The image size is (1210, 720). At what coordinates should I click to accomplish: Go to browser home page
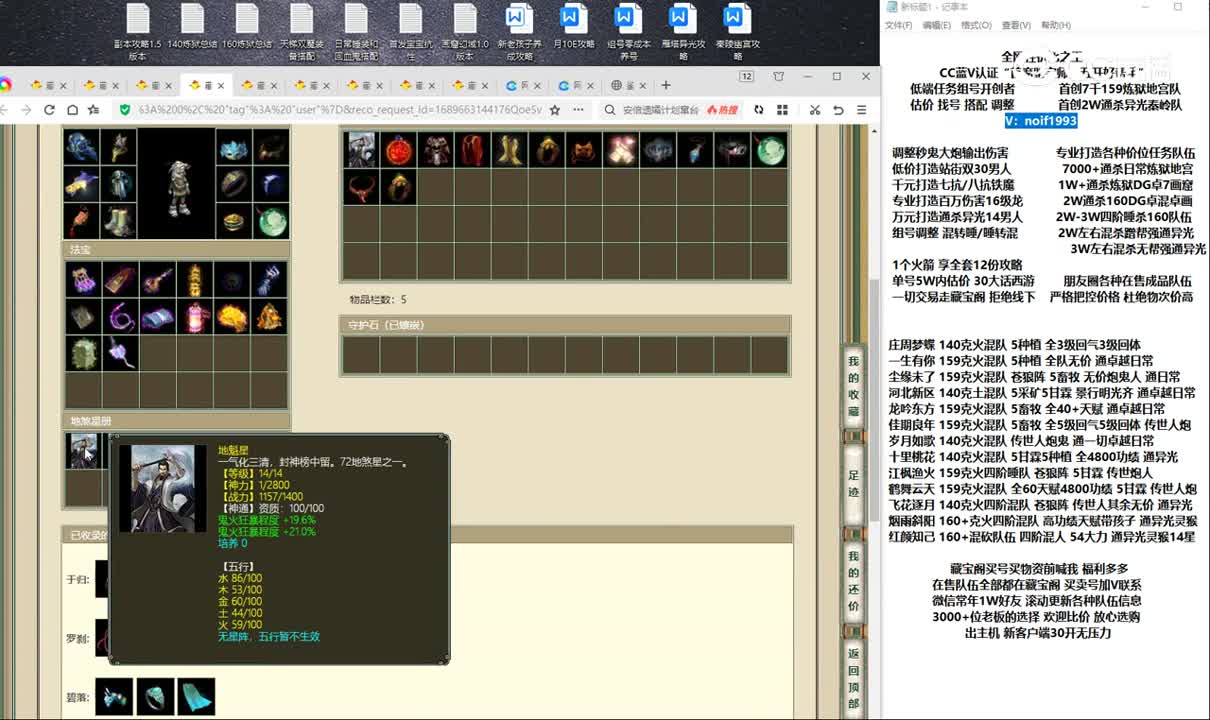pos(72,109)
